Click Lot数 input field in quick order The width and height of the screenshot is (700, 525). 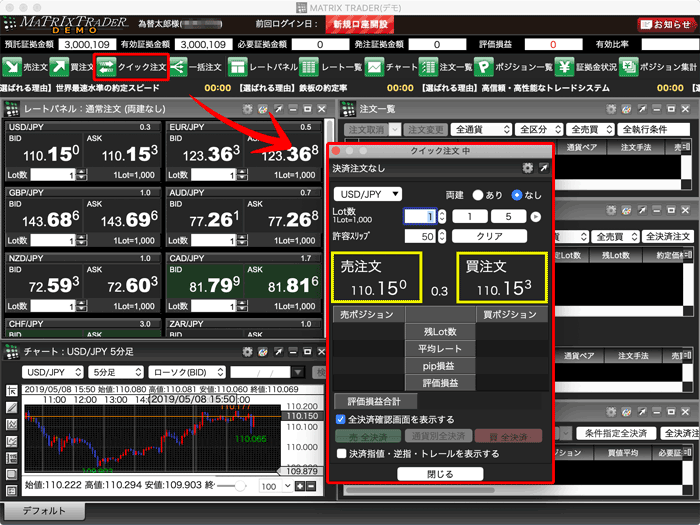coord(421,217)
